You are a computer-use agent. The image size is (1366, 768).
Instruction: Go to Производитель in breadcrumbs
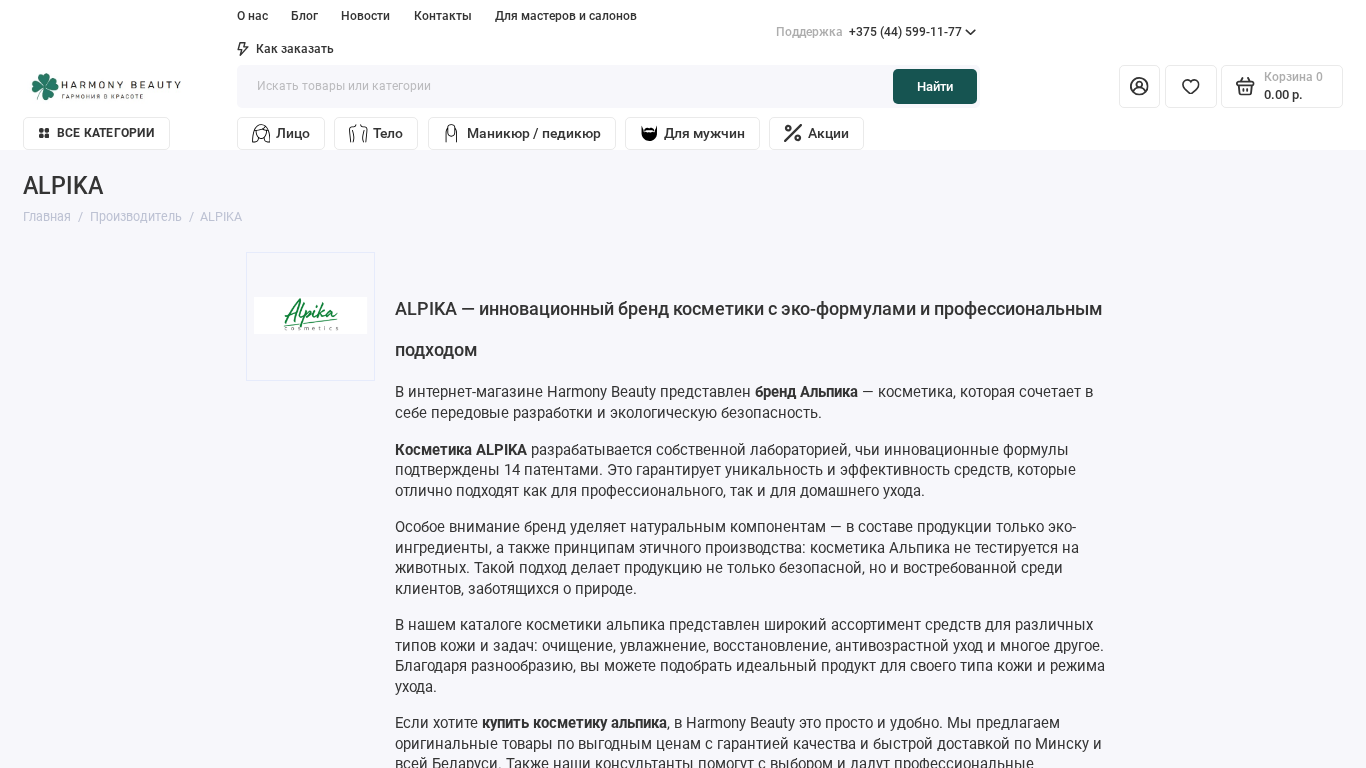click(136, 217)
